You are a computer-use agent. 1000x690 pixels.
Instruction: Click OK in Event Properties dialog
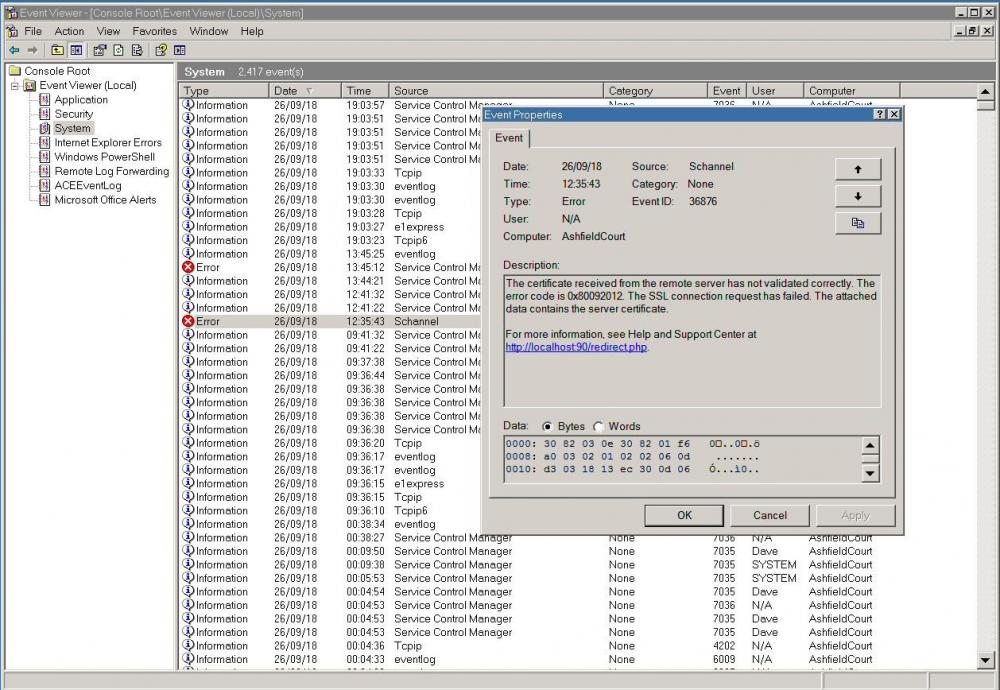tap(684, 516)
